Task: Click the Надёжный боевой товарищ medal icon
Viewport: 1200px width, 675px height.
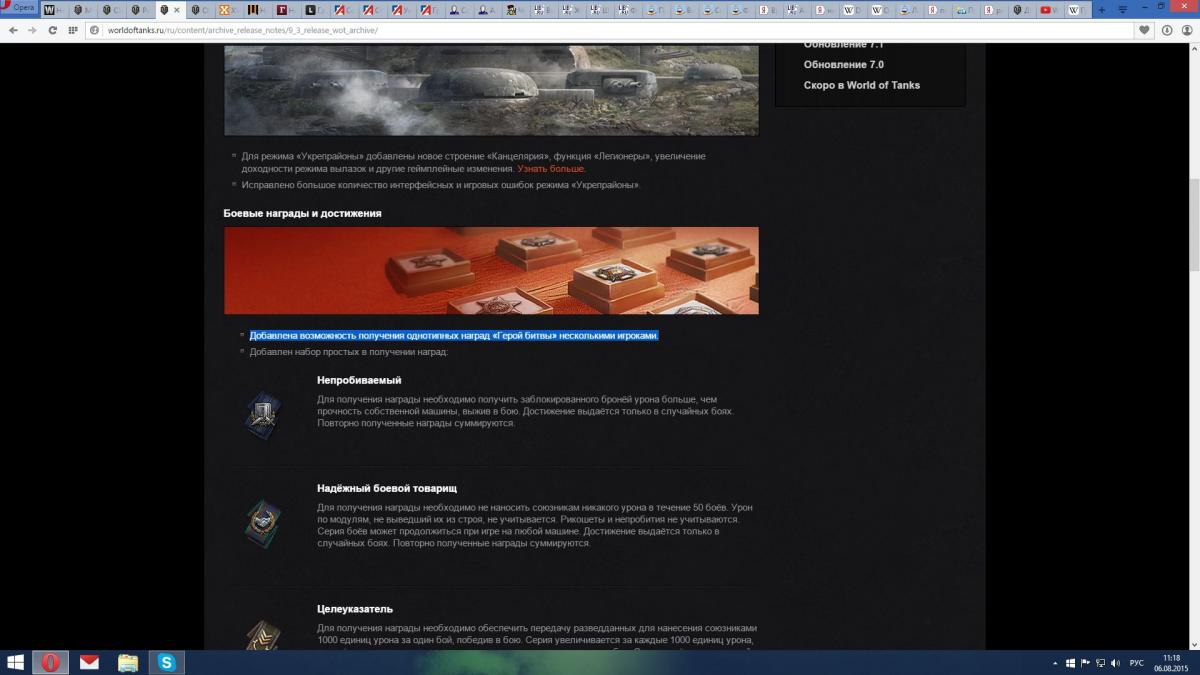Action: [x=262, y=522]
